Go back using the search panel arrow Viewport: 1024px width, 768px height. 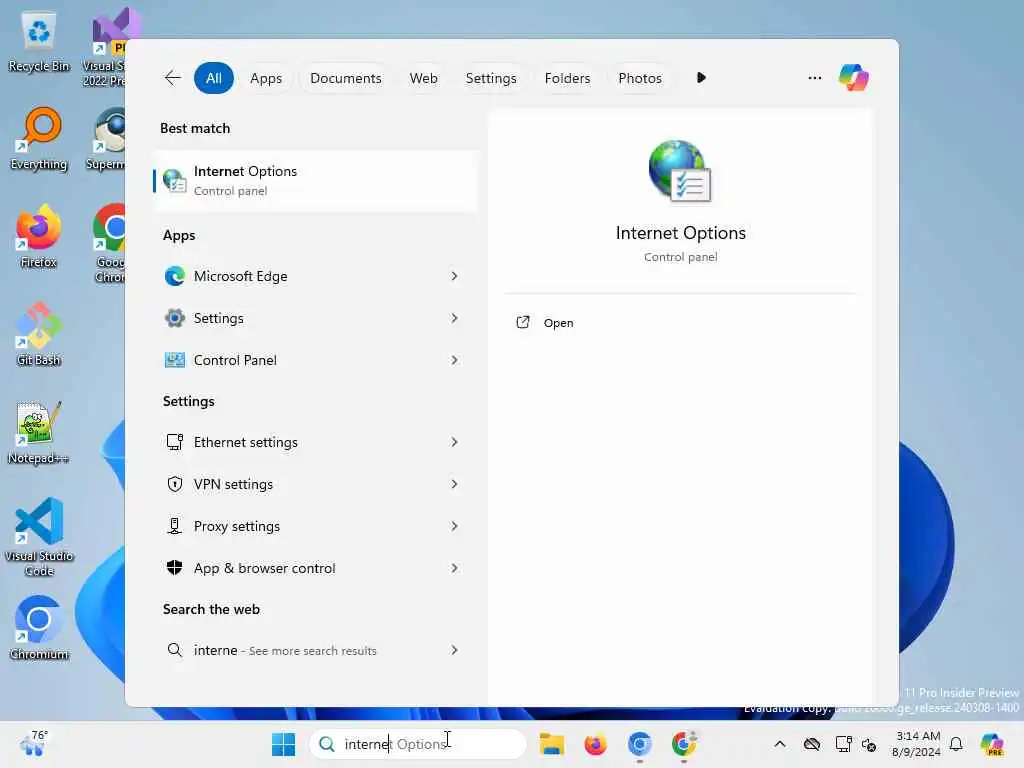coord(172,78)
